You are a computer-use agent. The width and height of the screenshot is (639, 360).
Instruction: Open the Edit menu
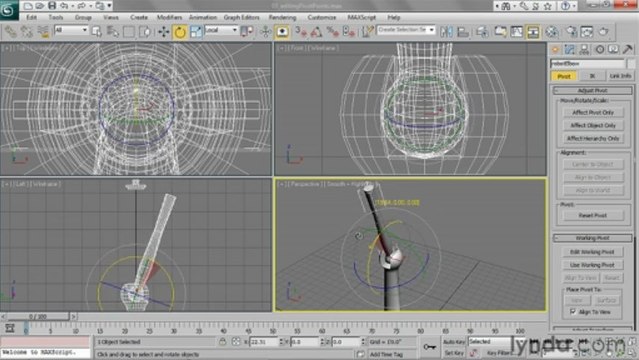click(x=31, y=18)
